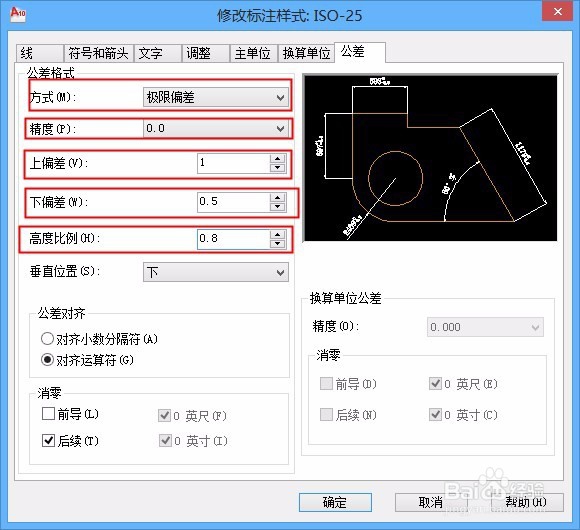Image resolution: width=580 pixels, height=530 pixels.
Task: Open the 换算单位 tab
Action: coord(306,53)
